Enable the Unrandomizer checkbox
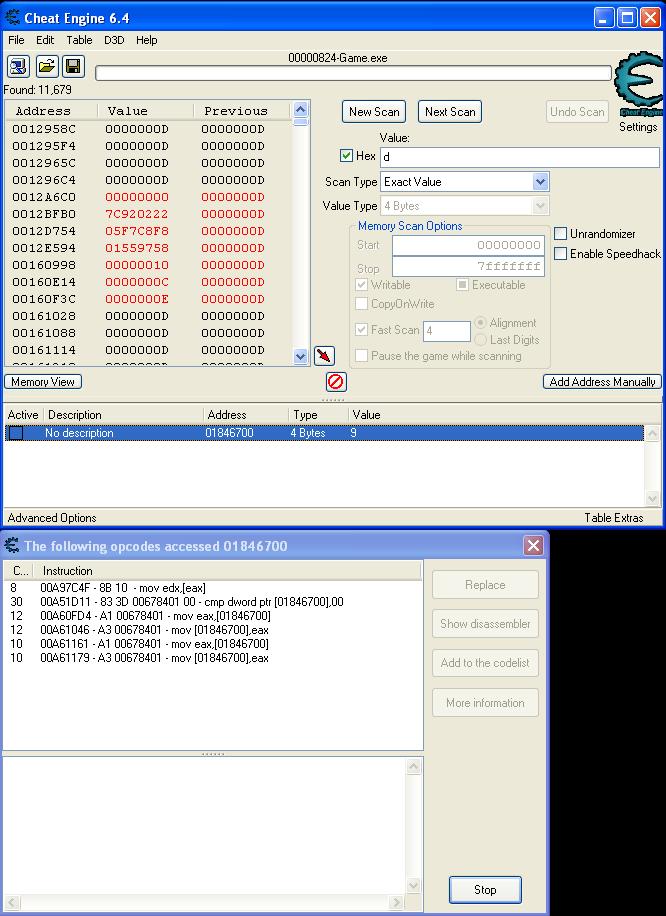666x916 pixels. (561, 234)
